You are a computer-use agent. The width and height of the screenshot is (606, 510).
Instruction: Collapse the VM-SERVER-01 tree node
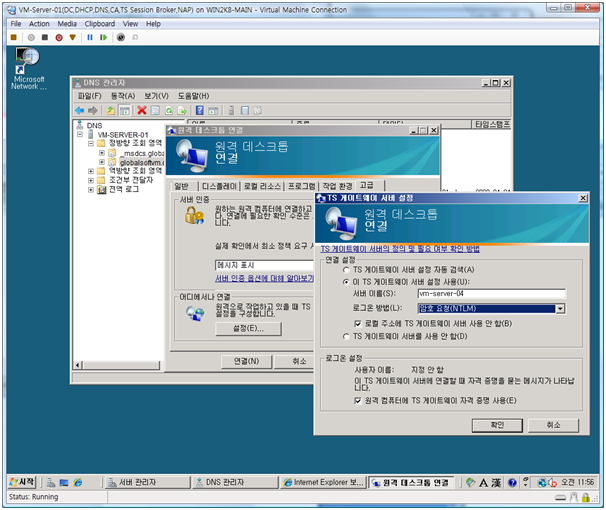click(80, 134)
